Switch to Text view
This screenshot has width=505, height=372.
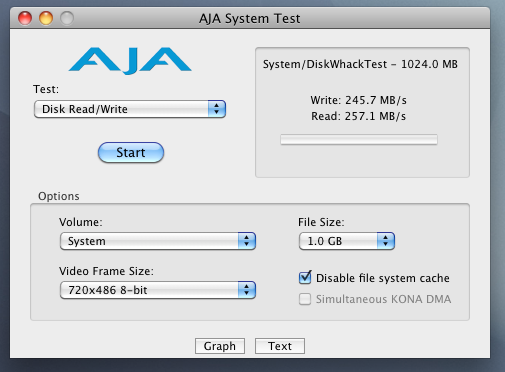tap(280, 346)
